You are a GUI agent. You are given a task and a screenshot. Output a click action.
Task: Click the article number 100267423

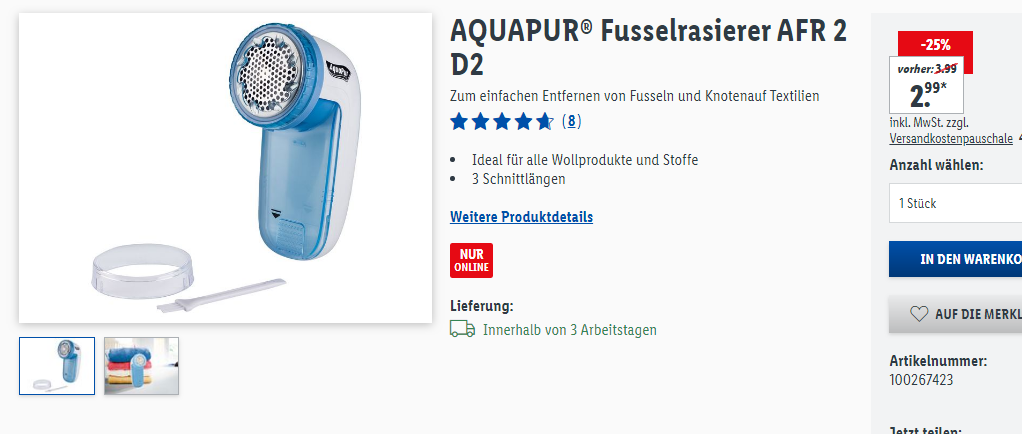pyautogui.click(x=921, y=379)
